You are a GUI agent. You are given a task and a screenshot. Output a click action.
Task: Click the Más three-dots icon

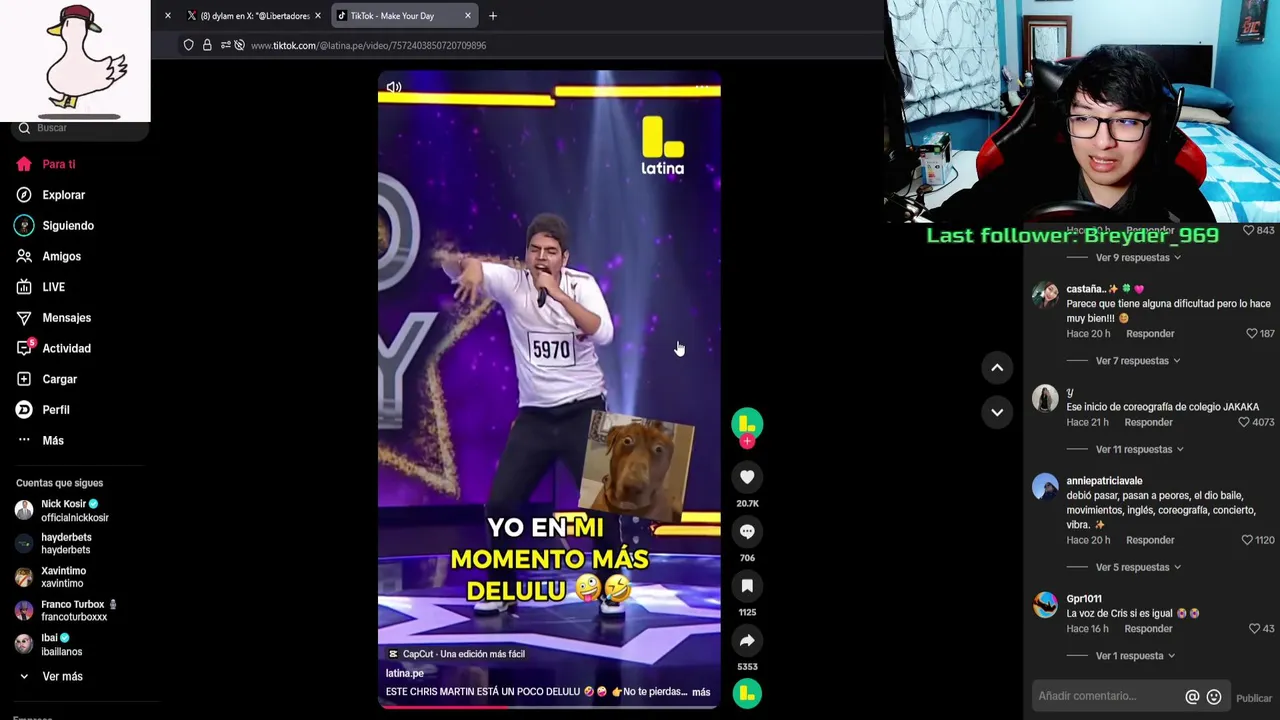24,440
